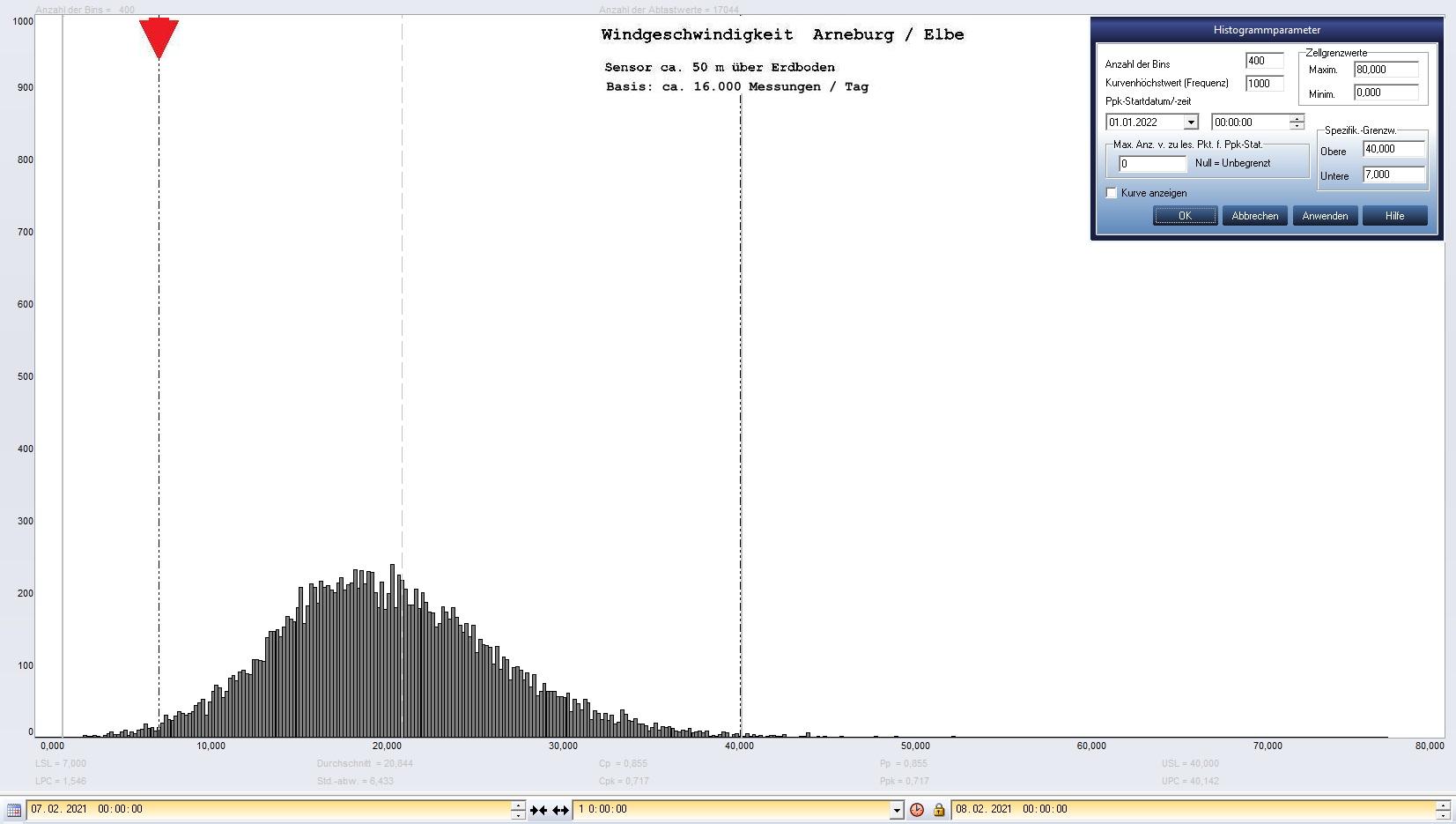Viewport: 1456px width, 824px height.
Task: Click the Anwenden button
Action: [x=1325, y=216]
